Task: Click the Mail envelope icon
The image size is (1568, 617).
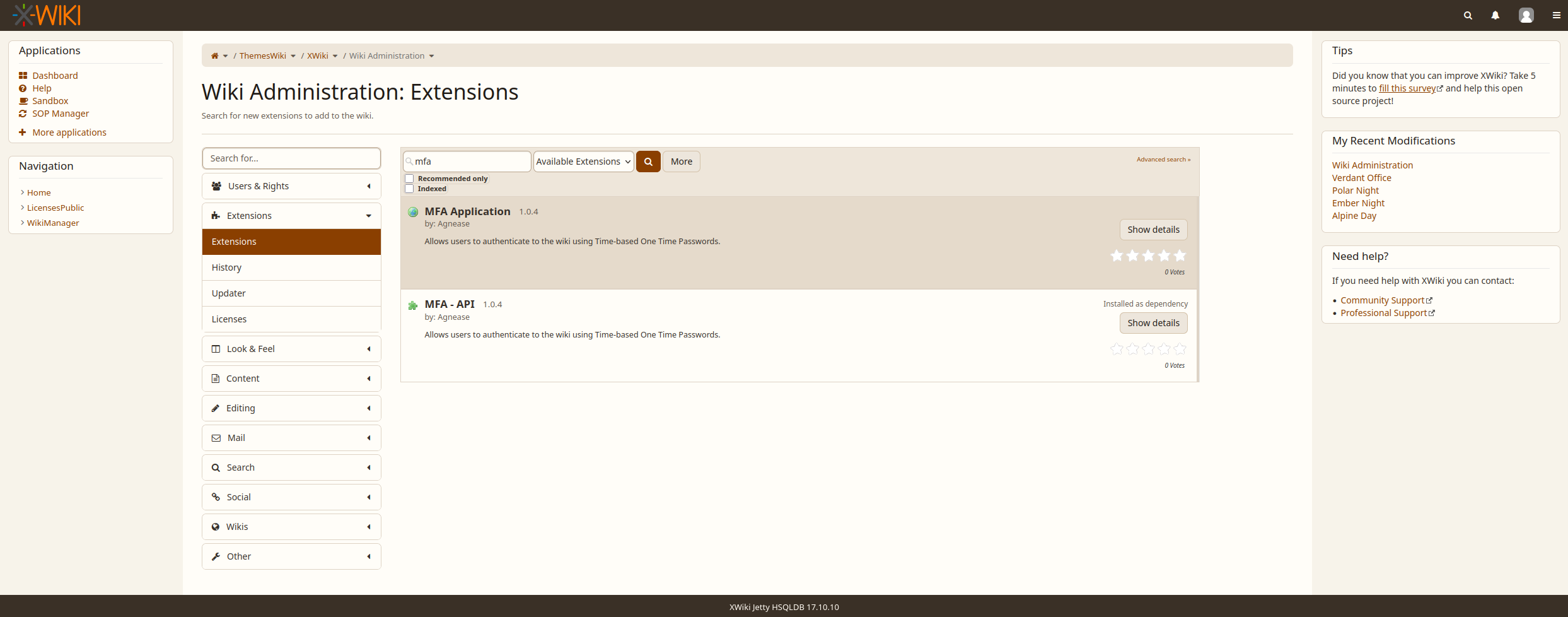Action: click(216, 438)
